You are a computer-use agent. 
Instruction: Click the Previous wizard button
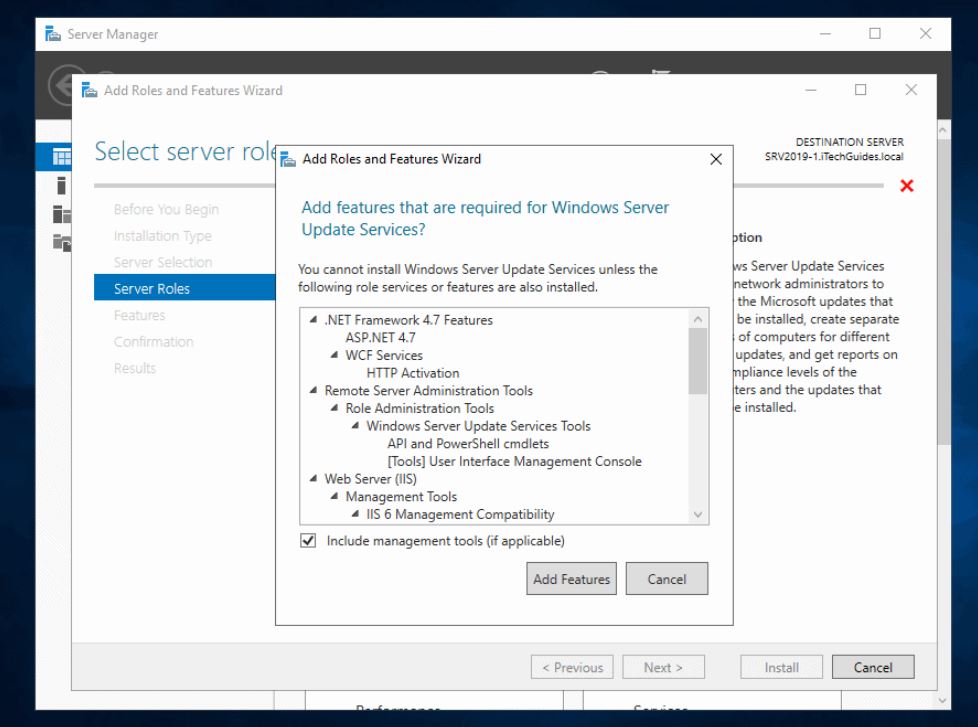572,667
